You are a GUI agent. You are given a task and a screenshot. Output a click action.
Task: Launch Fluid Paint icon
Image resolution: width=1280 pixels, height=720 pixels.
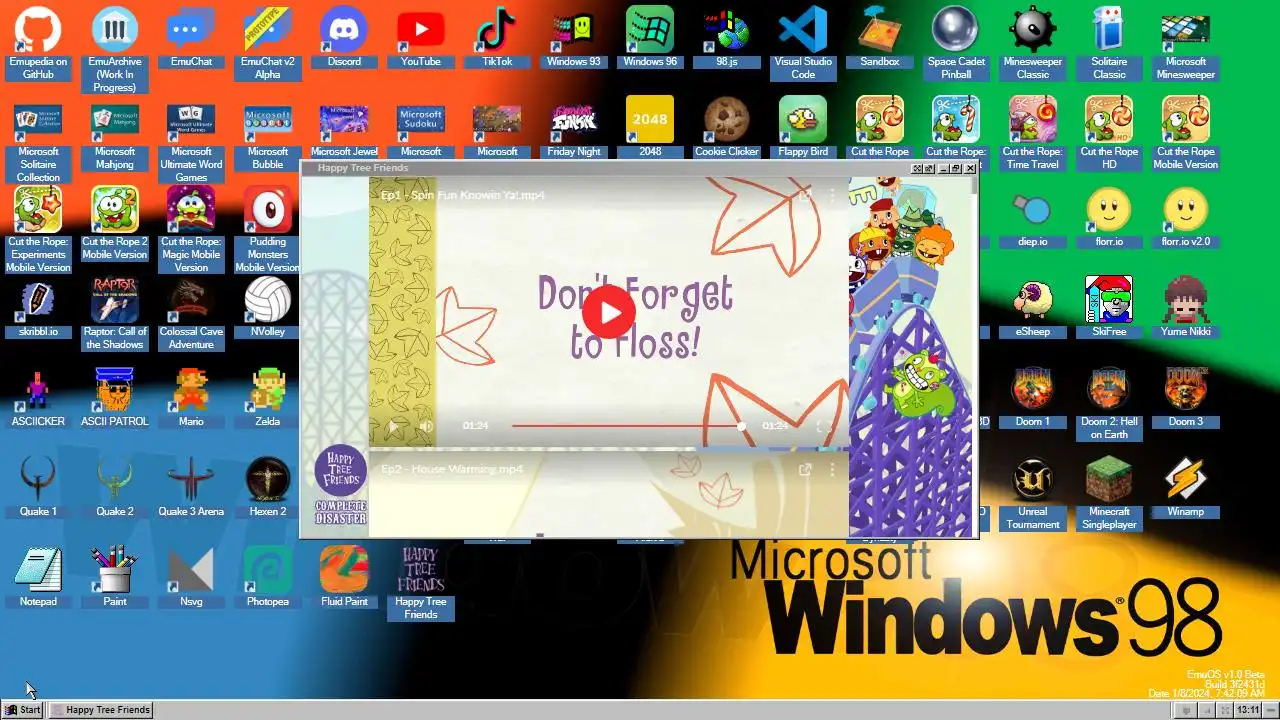click(x=344, y=577)
